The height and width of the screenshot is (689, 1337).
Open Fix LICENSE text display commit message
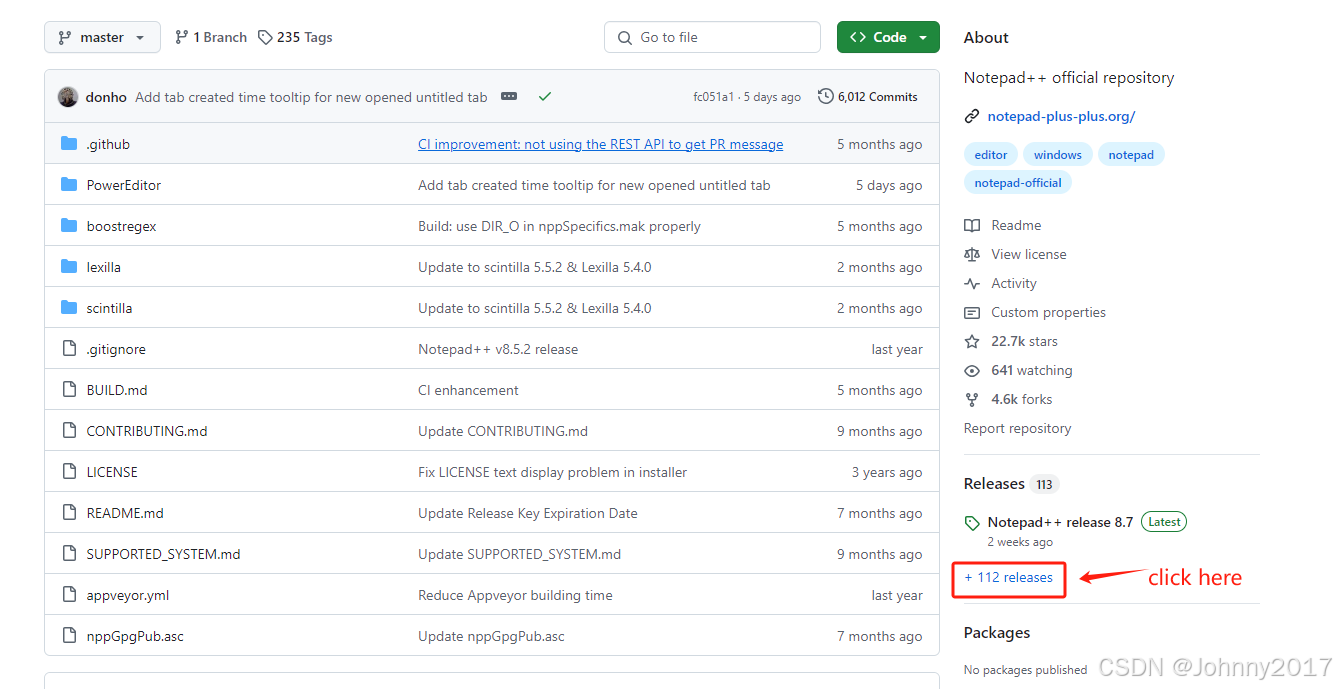(553, 472)
